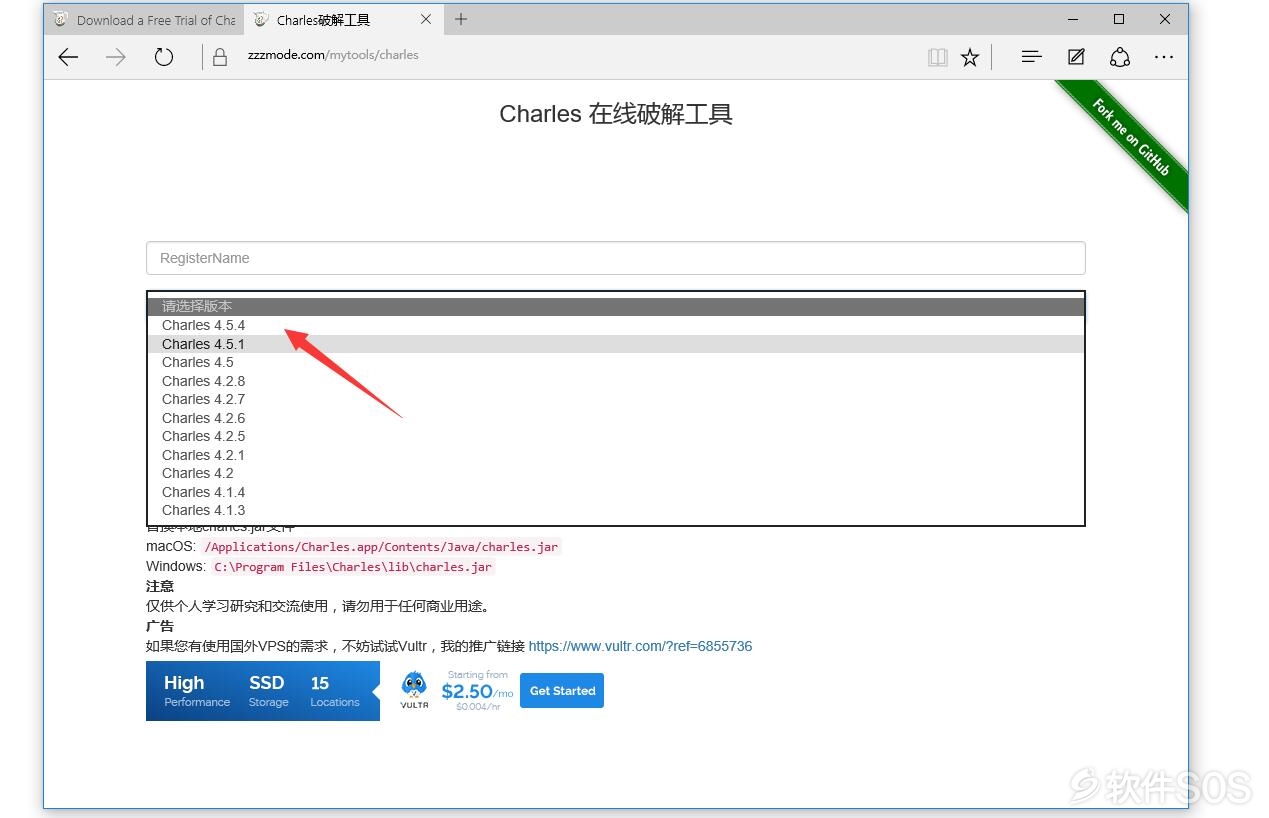Viewport: 1269px width, 818px height.
Task: Open a new browser tab
Action: coord(461,19)
